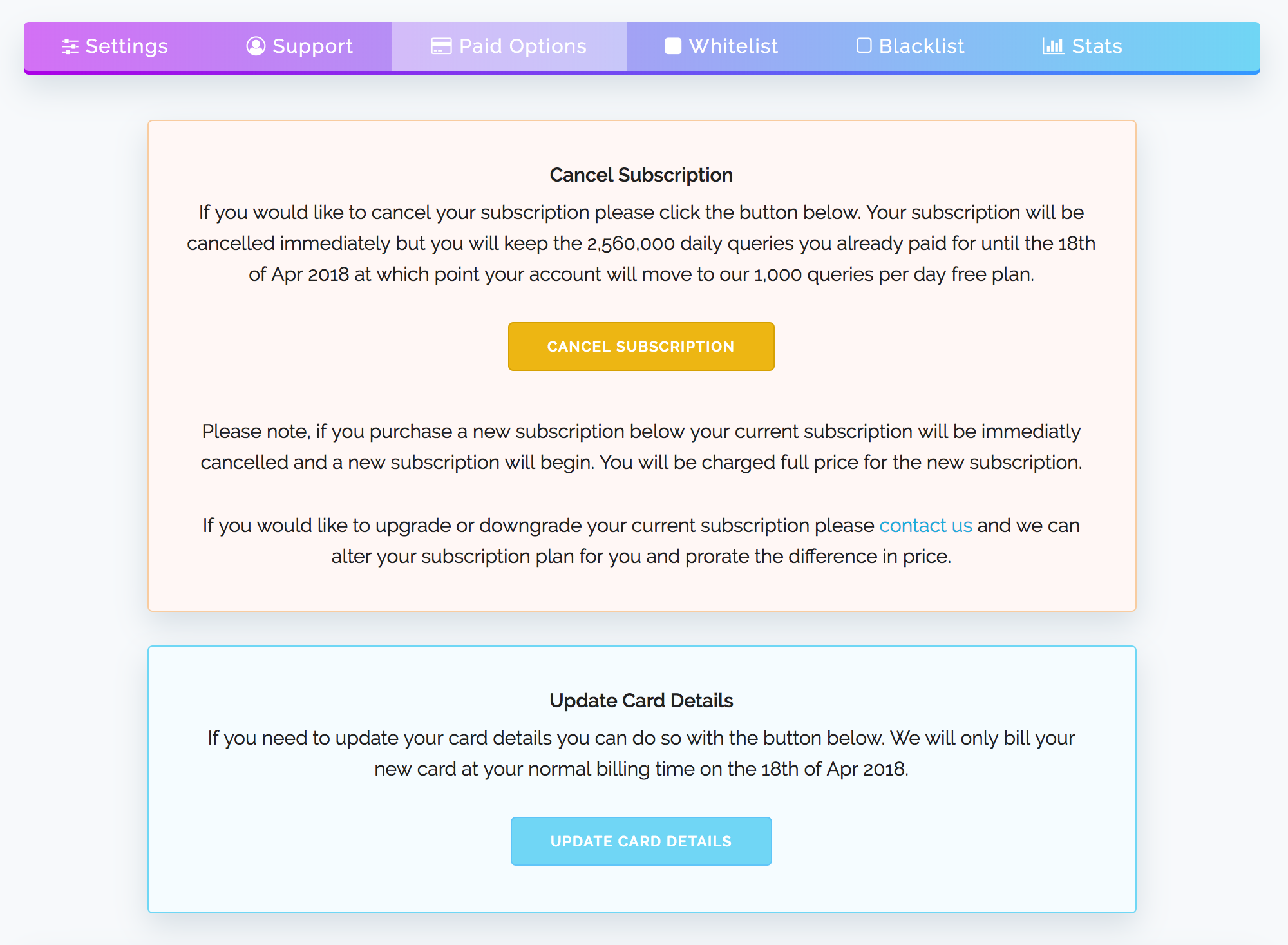Screen dimensions: 1288x945
Task: Switch to the Support tab
Action: pos(312,46)
